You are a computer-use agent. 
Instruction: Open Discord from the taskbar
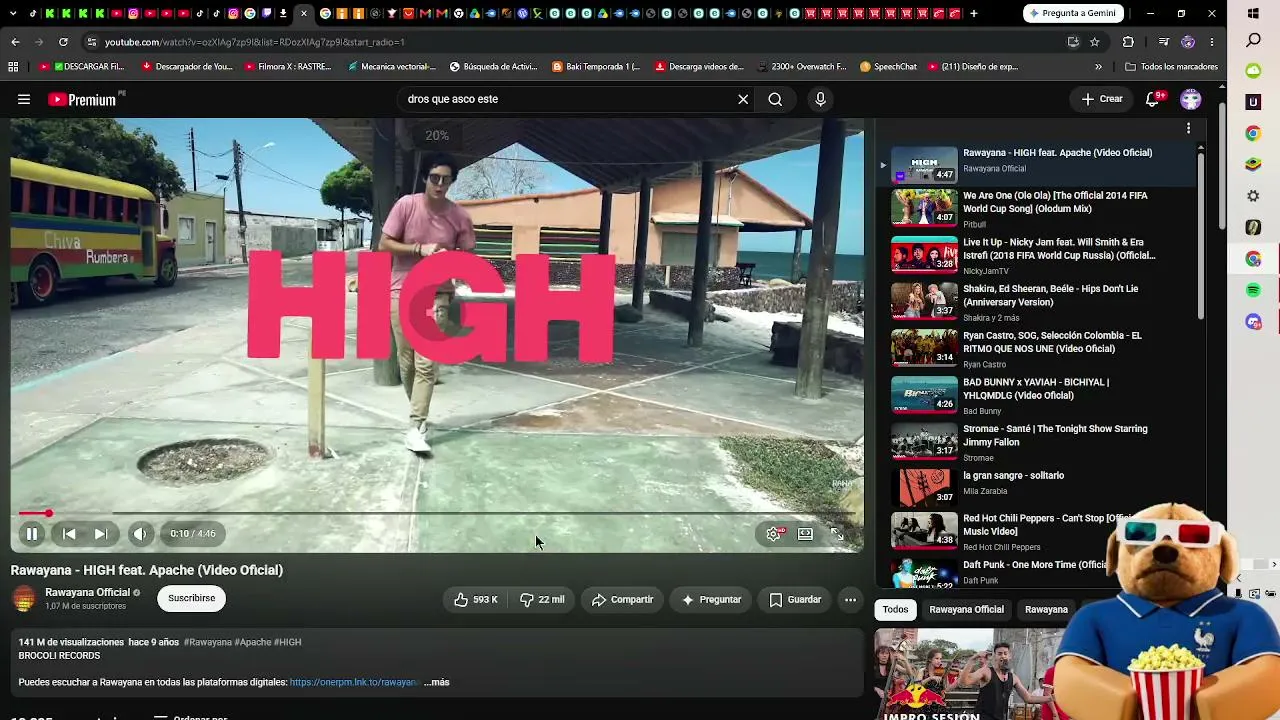tap(1254, 322)
